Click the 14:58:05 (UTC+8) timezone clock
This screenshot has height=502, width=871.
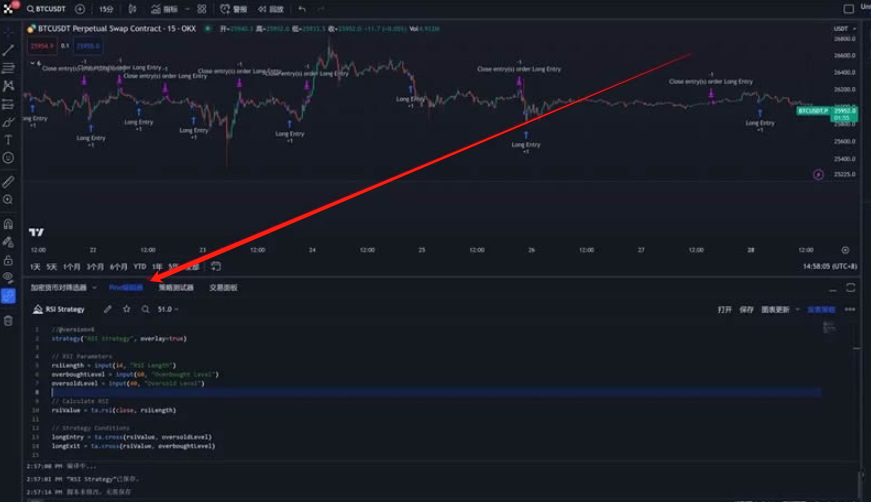coord(829,267)
